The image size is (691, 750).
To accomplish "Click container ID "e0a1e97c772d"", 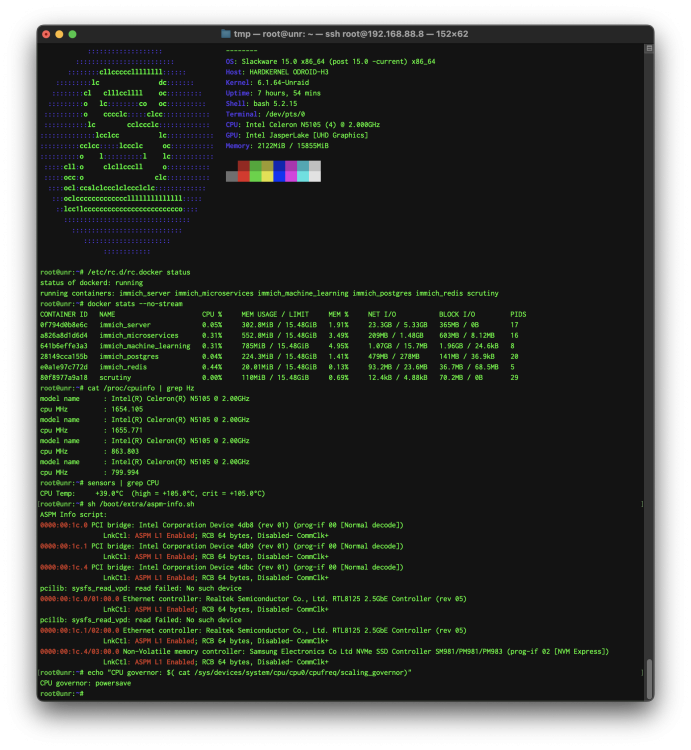I will [x=64, y=367].
